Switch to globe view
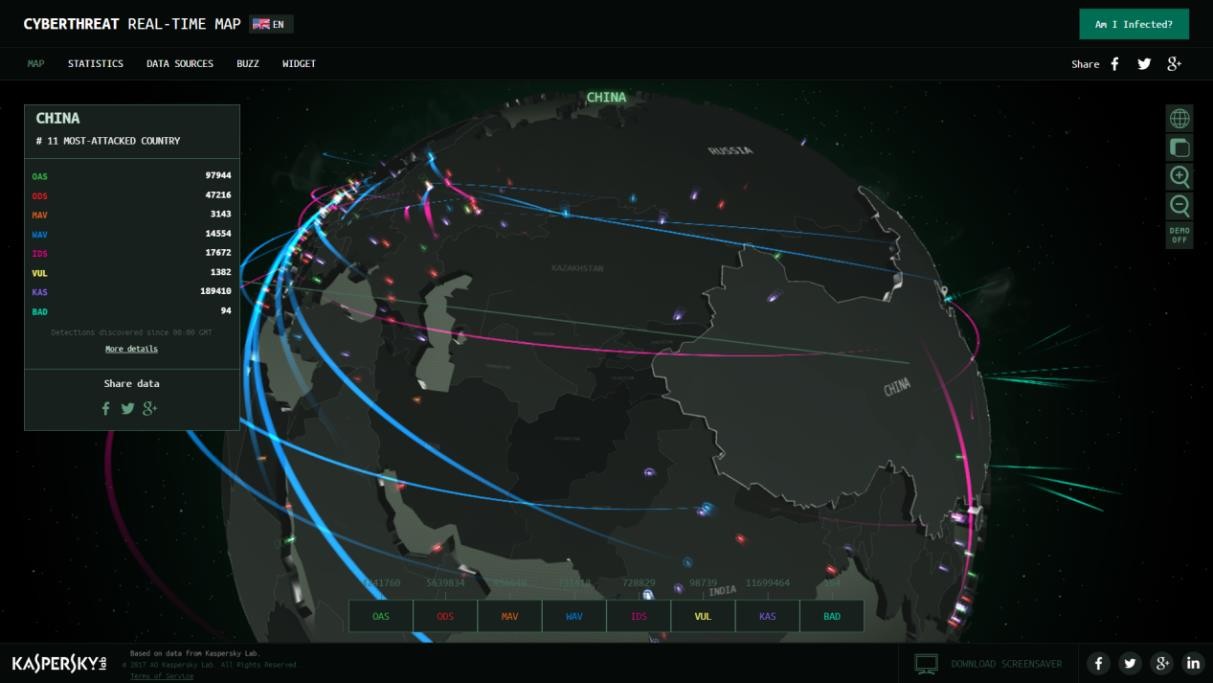 pos(1180,119)
